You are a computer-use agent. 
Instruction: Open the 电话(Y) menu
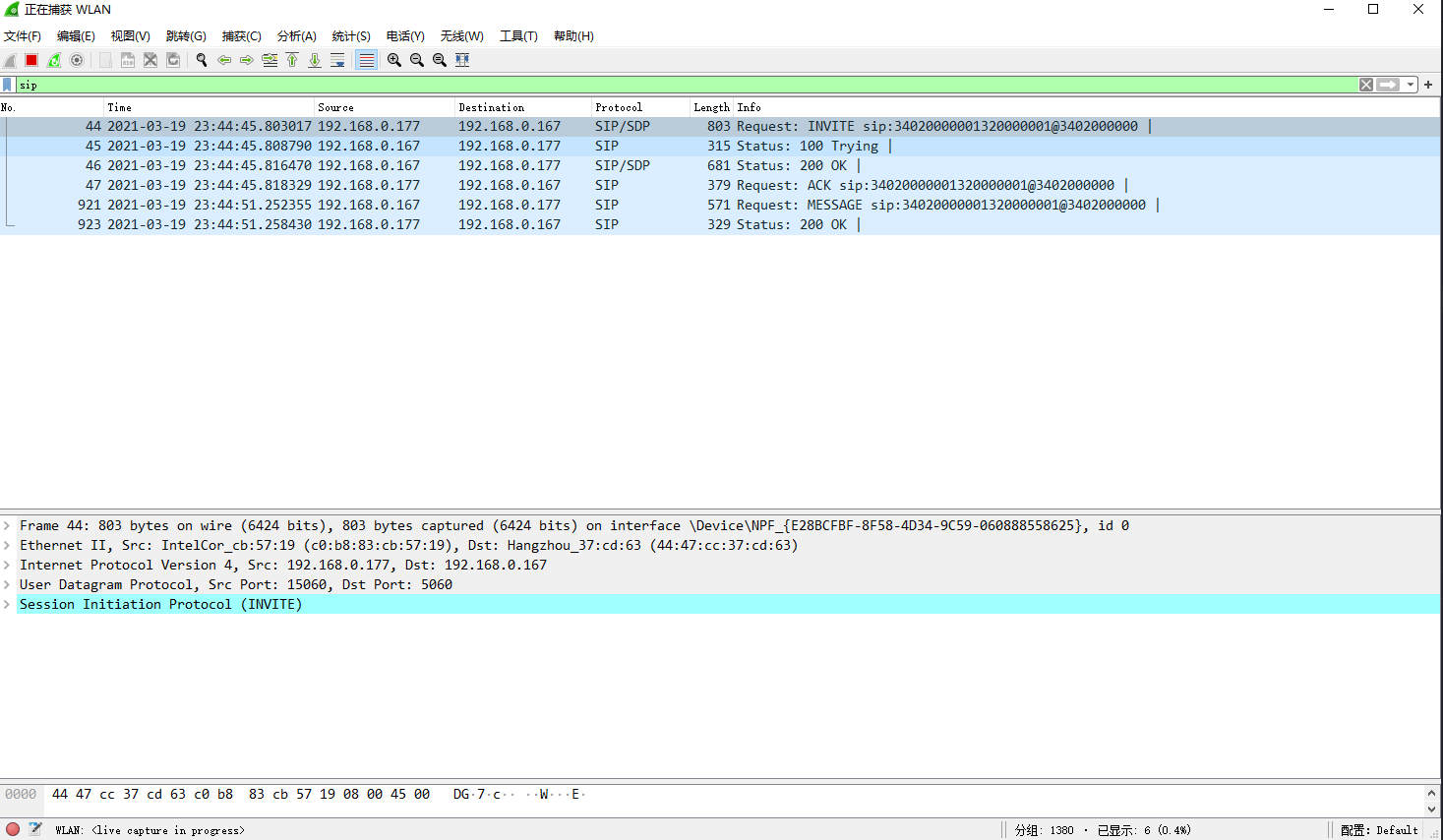tap(405, 36)
